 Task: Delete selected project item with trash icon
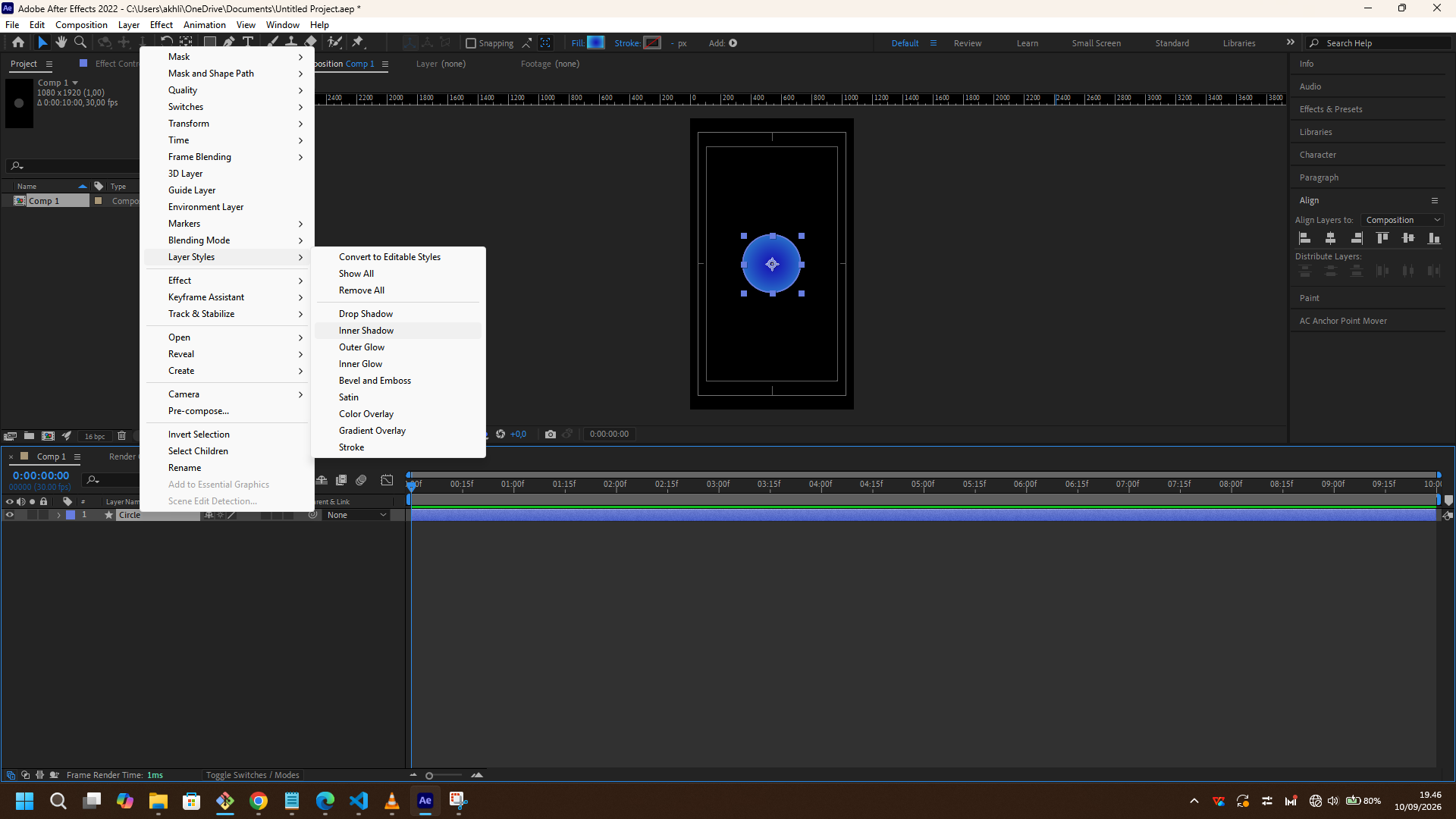pos(121,436)
